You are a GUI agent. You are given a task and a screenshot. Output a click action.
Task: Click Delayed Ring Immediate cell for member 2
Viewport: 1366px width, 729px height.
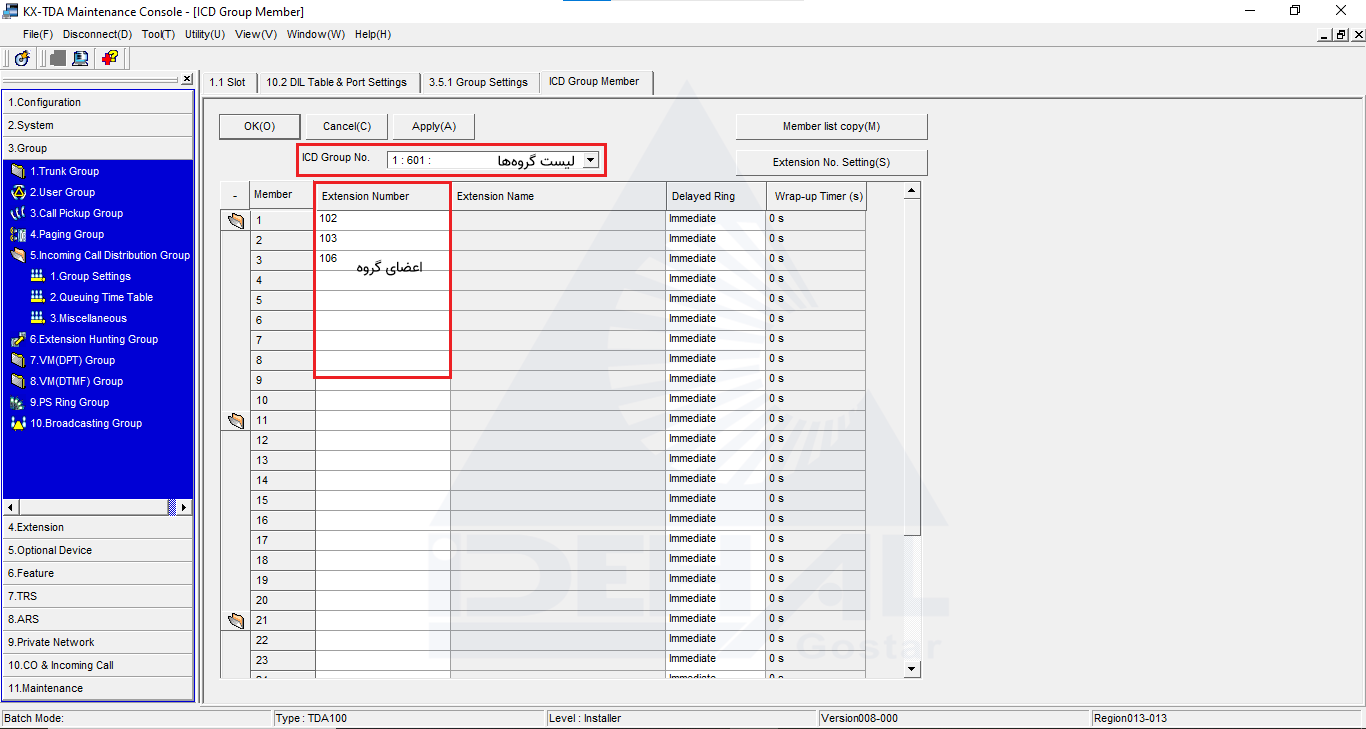pos(716,240)
